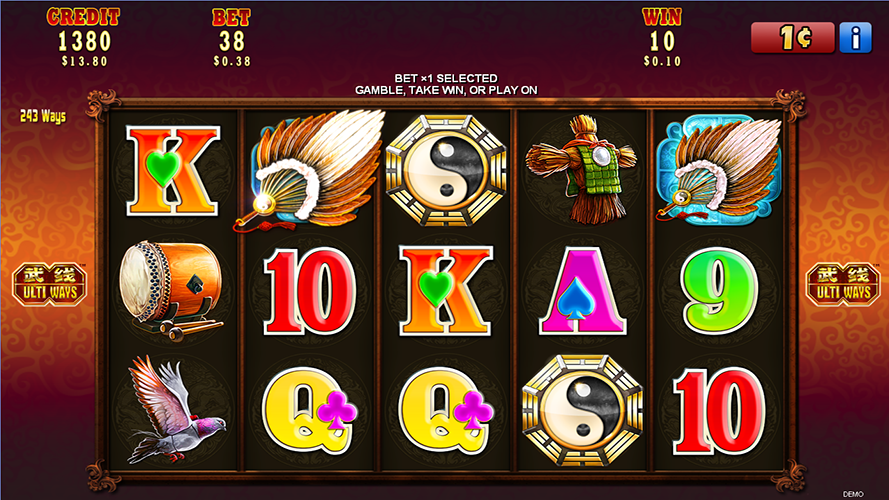Change the 1¢ denomination button
Viewport: 889px width, 500px height.
(x=793, y=37)
